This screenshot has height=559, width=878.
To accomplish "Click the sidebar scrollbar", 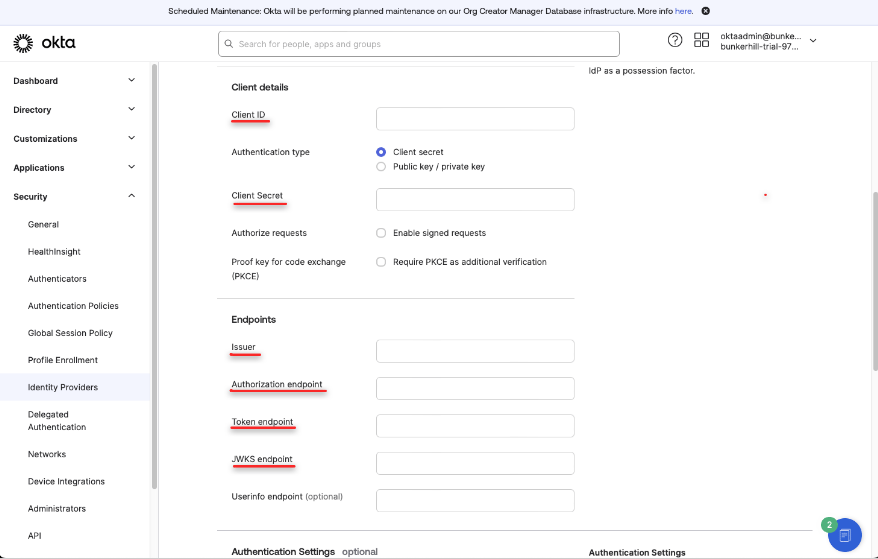I will tap(155, 276).
